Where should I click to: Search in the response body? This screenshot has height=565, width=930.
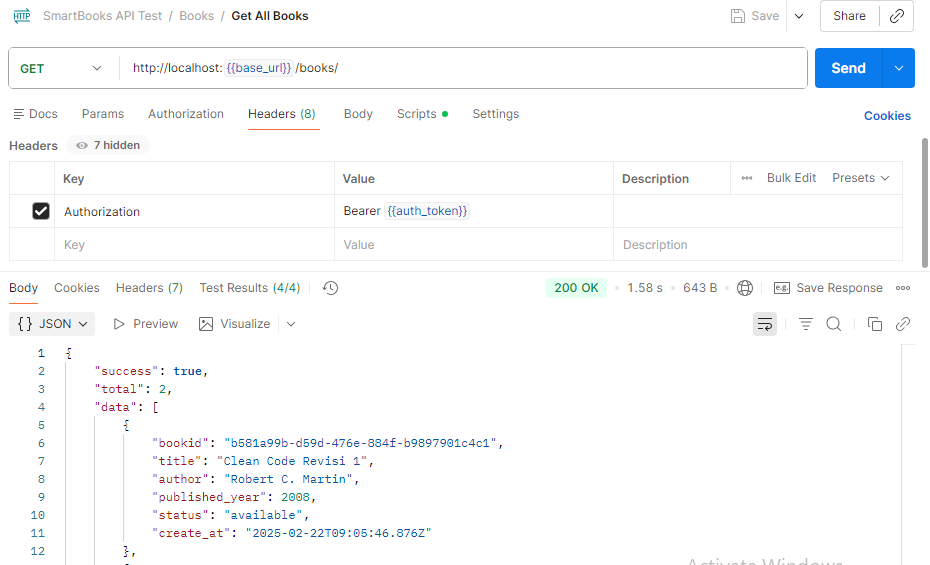point(834,324)
